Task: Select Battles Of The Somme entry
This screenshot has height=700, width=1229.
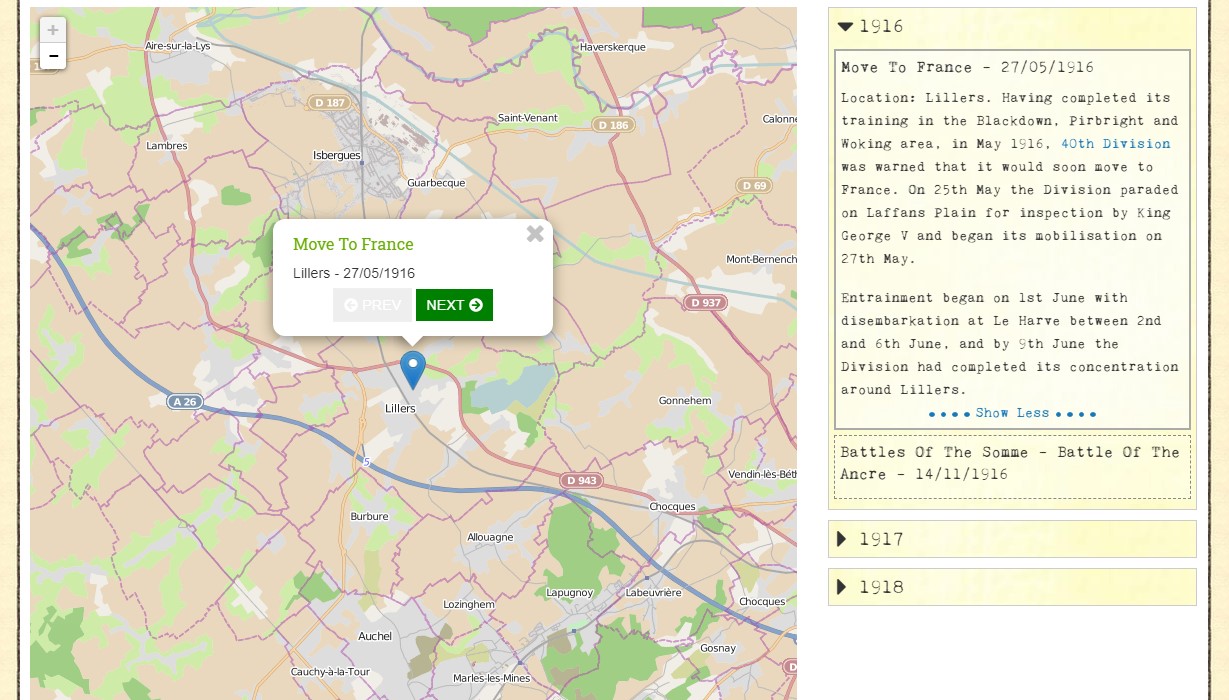Action: click(1010, 464)
